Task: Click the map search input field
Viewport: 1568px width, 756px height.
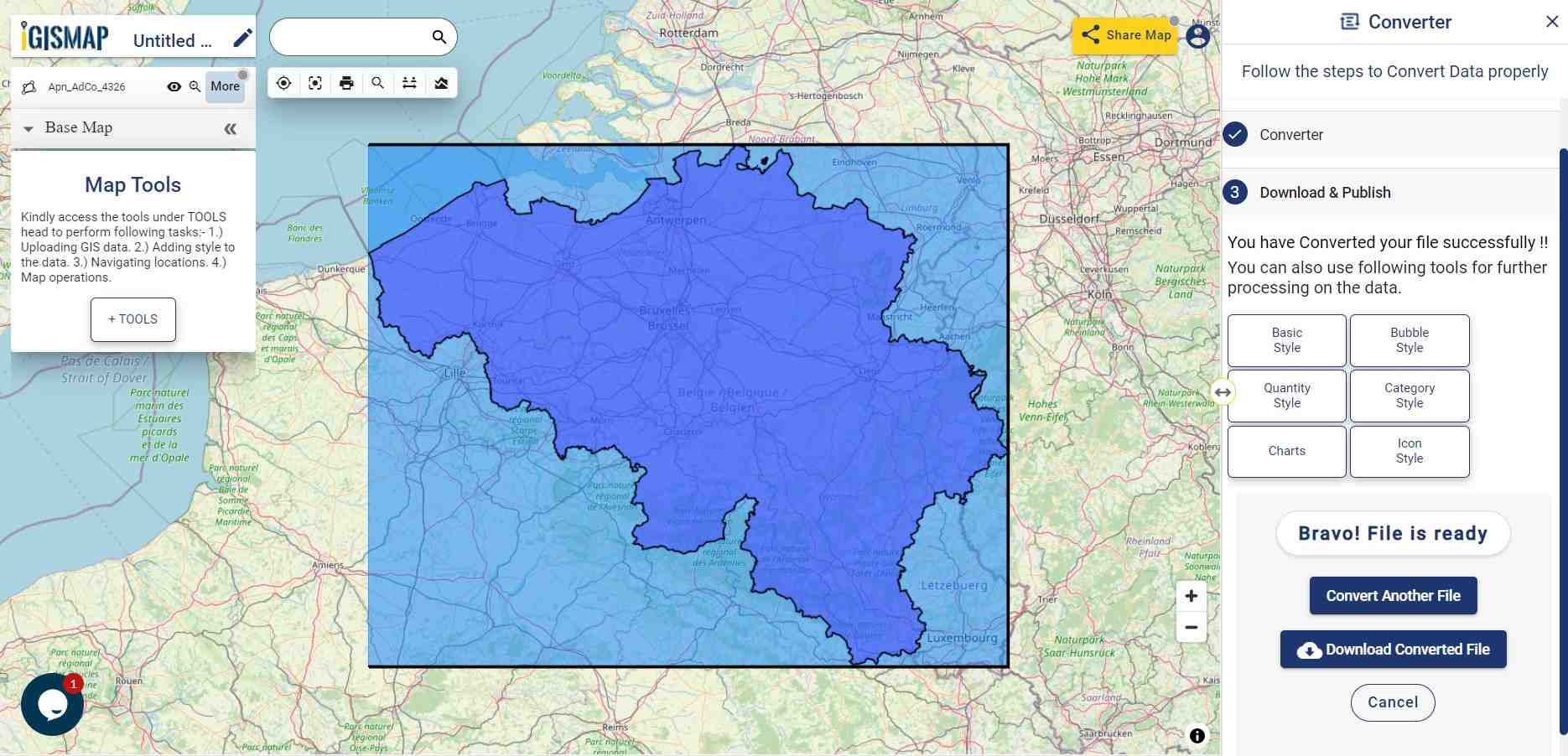Action: [x=350, y=37]
